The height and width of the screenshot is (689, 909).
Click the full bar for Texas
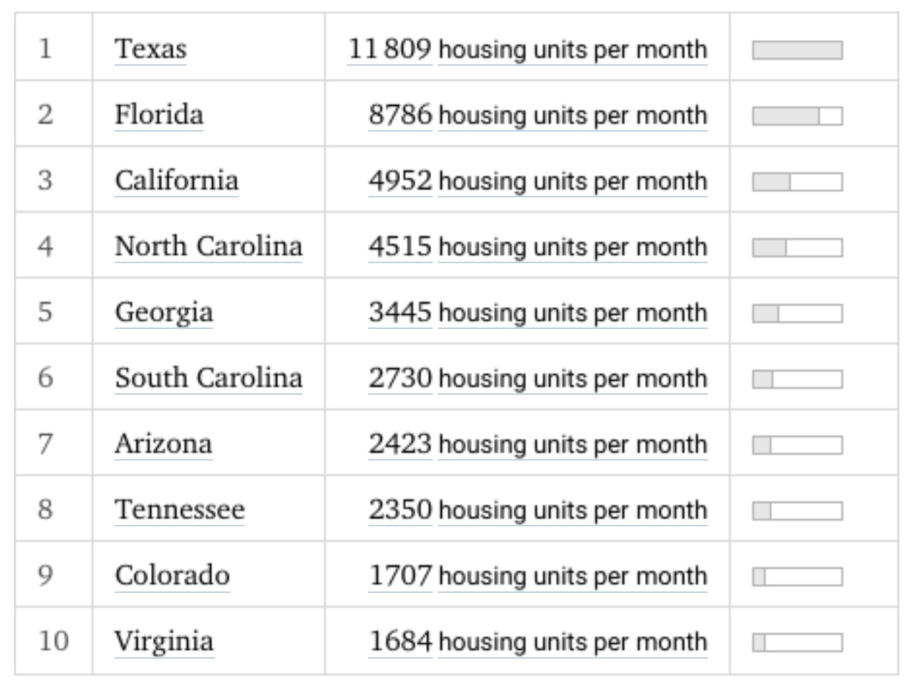click(797, 50)
